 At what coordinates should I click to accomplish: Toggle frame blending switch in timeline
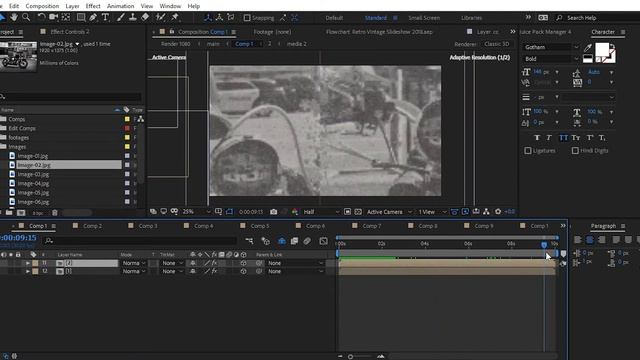294,241
